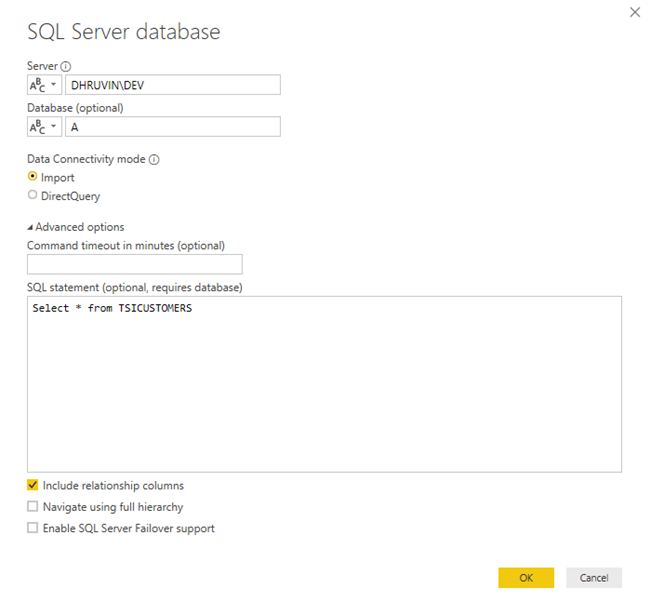
Task: Click the Database name input field
Action: coord(172,127)
